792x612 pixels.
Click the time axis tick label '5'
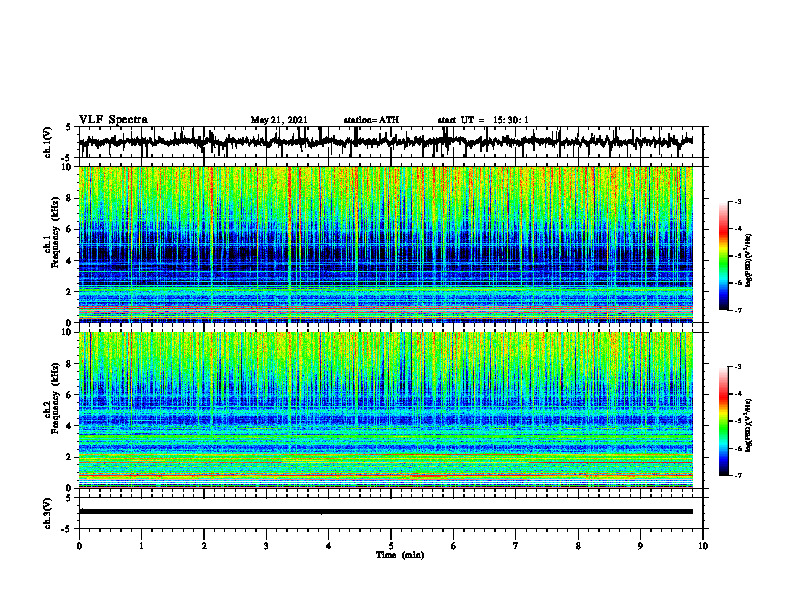pos(391,546)
